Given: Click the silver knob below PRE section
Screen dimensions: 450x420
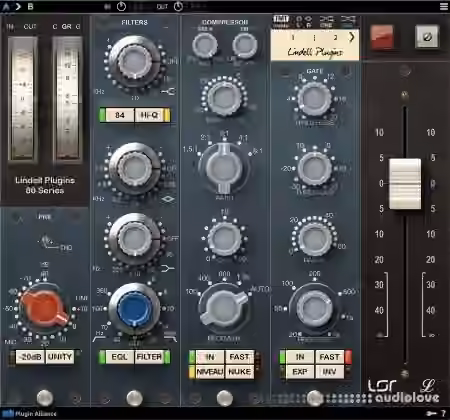Looking at the screenshot, I should (x=45, y=398).
